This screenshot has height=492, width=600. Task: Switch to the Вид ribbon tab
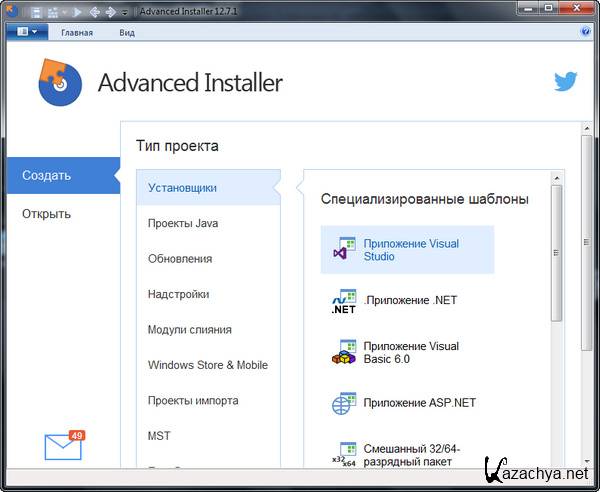click(x=127, y=32)
